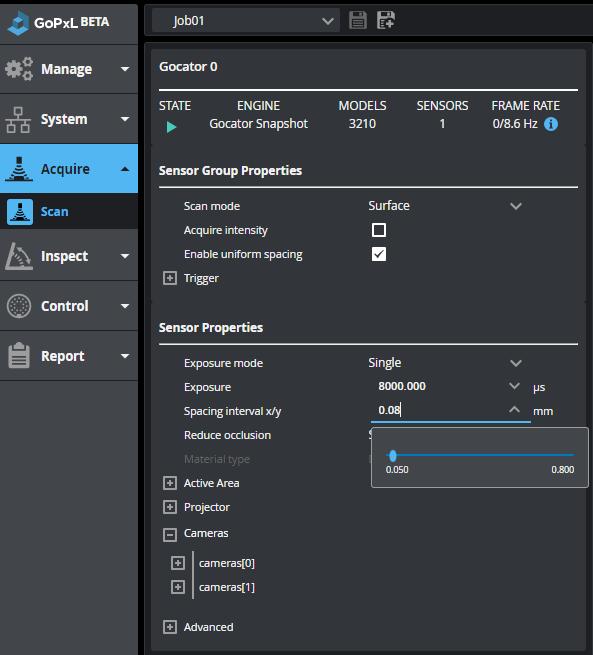The image size is (593, 655).
Task: Open the System menu
Action: pyautogui.click(x=69, y=119)
